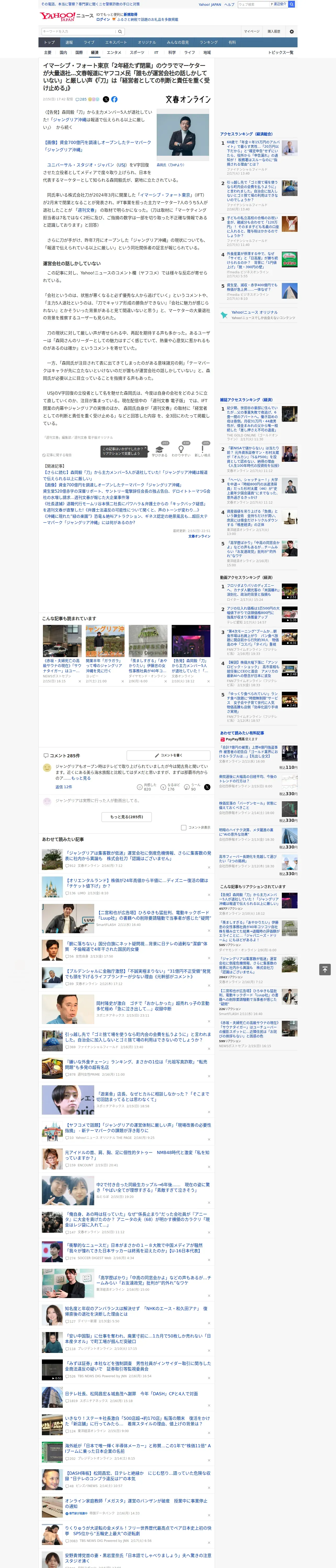
Task: Share the article on X
Action: click(x=106, y=99)
